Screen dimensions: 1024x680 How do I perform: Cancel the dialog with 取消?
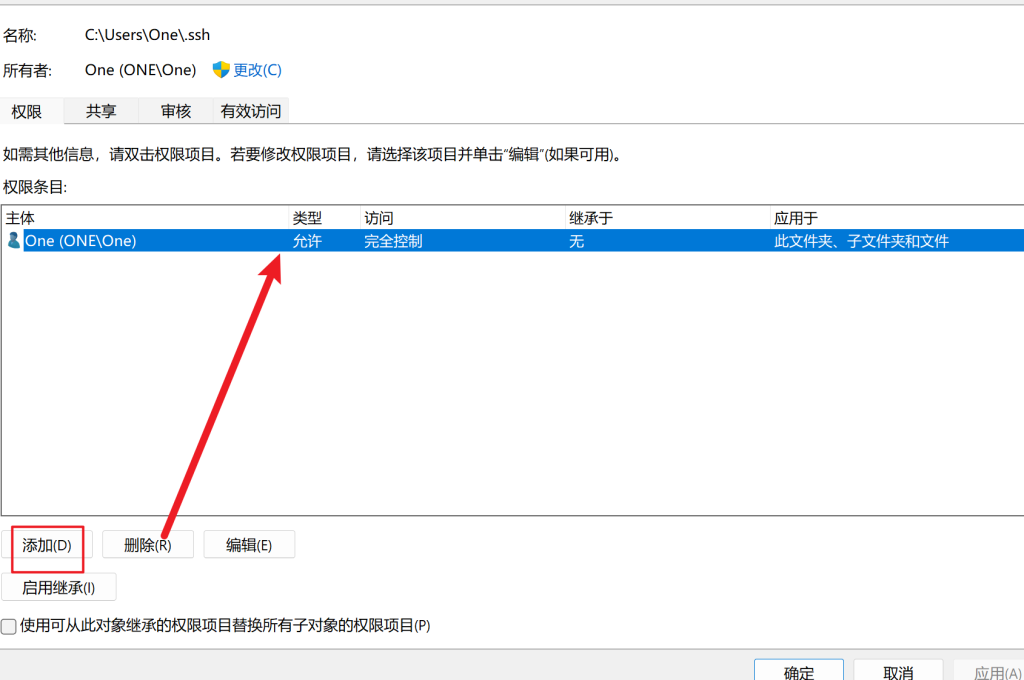[898, 671]
